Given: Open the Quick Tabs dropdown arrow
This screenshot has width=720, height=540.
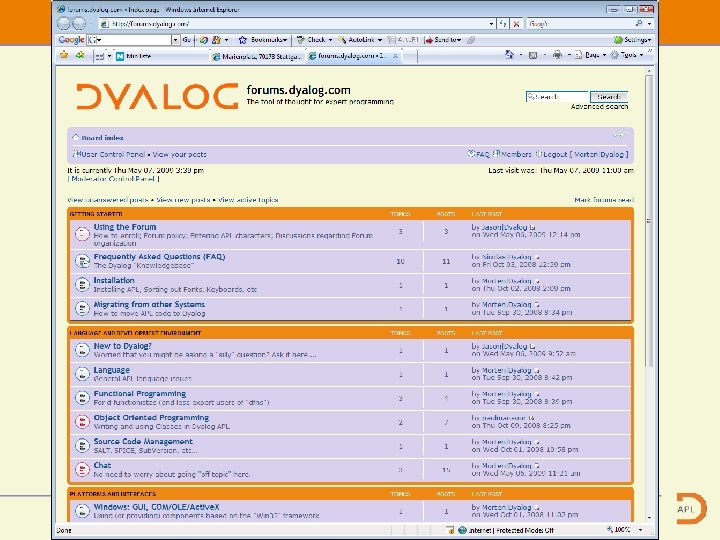Looking at the screenshot, I should pos(109,56).
